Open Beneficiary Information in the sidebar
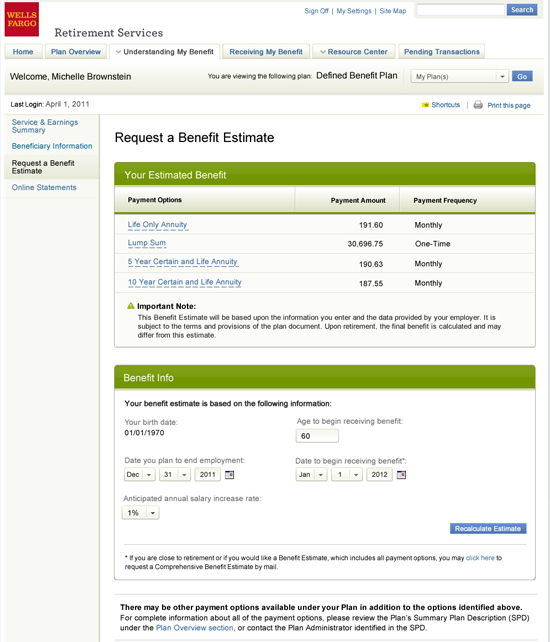 pyautogui.click(x=52, y=146)
